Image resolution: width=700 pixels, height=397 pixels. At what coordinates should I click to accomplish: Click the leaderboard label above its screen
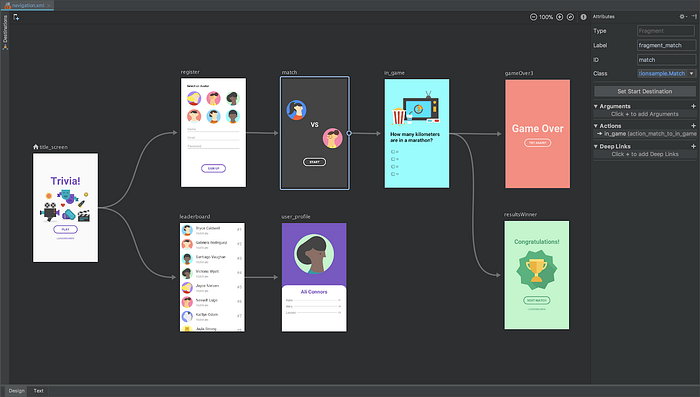click(195, 217)
